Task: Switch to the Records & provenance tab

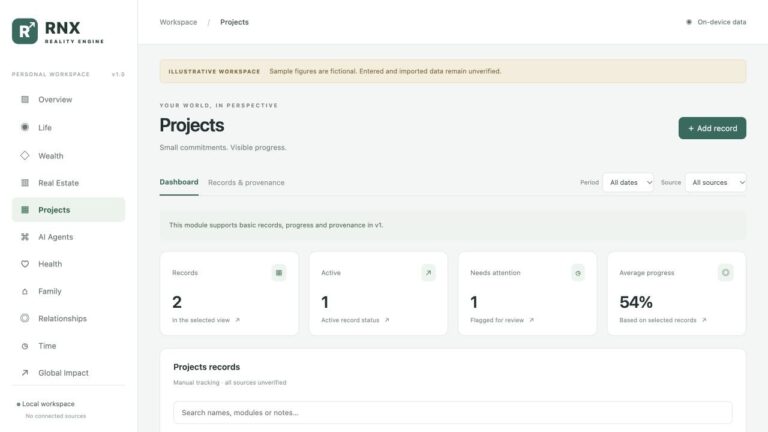Action: [x=246, y=182]
